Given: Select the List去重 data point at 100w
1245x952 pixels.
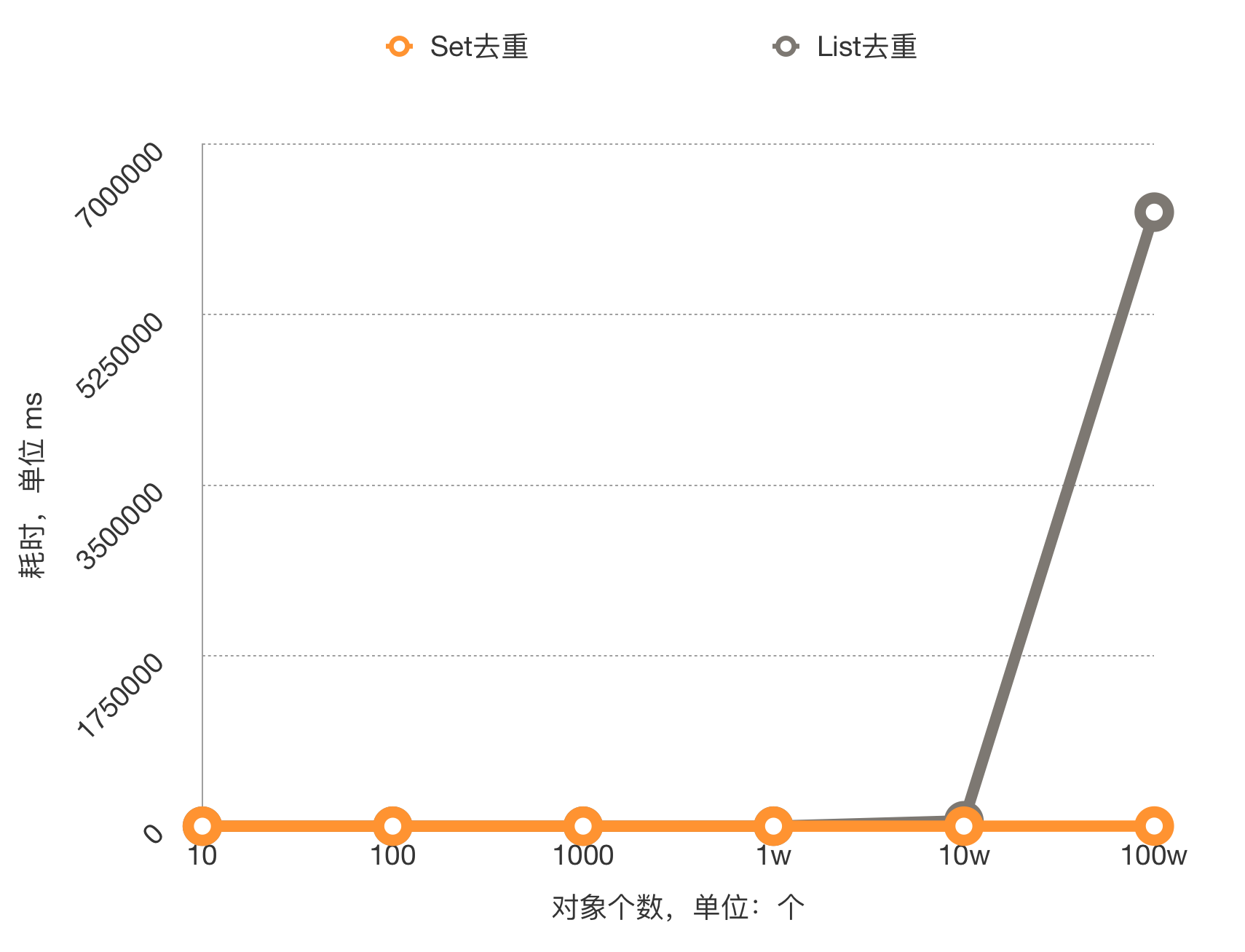Looking at the screenshot, I should pos(1153,213).
